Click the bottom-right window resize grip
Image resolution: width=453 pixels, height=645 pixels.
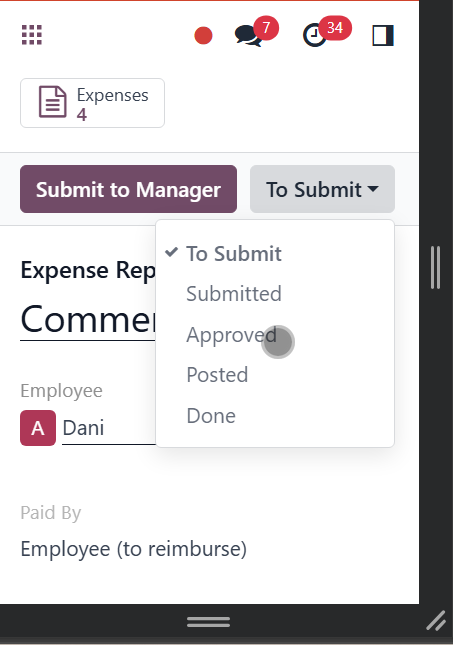pos(436,621)
